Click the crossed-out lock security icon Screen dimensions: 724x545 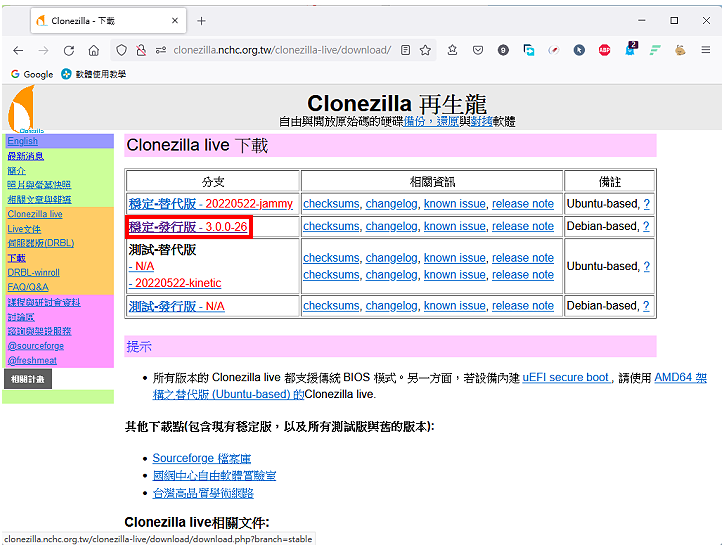tap(141, 50)
